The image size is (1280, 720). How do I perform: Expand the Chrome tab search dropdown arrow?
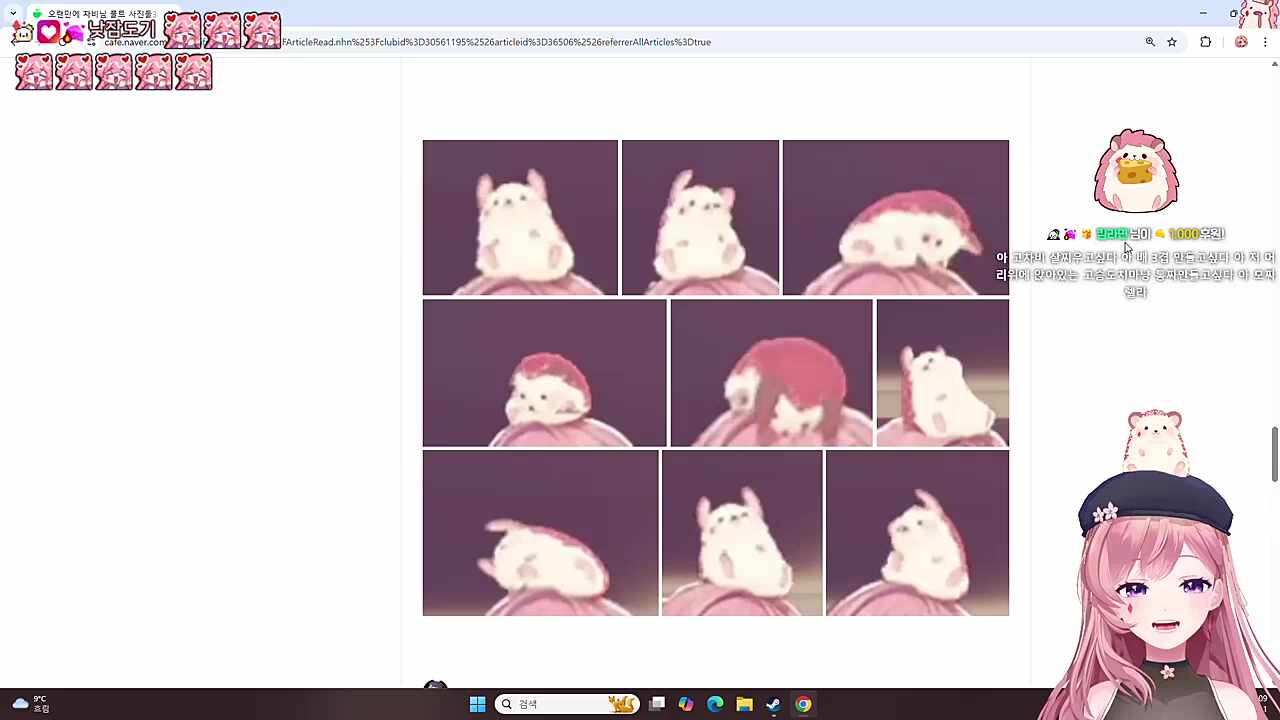[x=13, y=13]
